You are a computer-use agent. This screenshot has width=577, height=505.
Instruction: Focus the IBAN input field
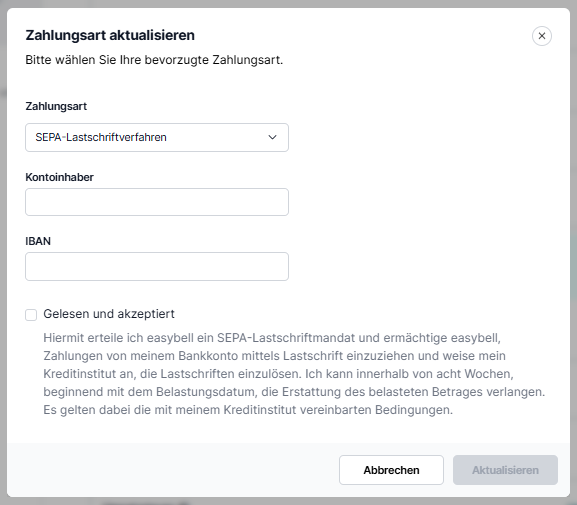[x=157, y=266]
